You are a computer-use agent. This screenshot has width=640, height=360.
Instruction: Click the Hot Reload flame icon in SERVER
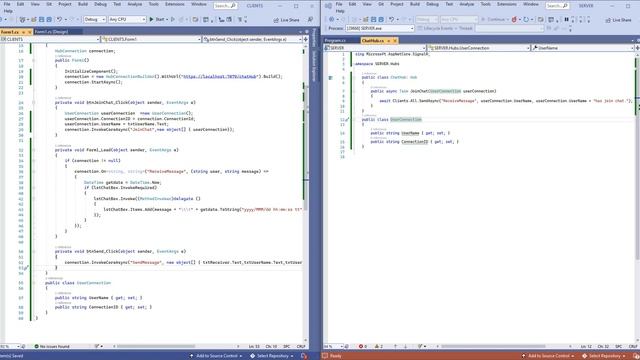[514, 19]
